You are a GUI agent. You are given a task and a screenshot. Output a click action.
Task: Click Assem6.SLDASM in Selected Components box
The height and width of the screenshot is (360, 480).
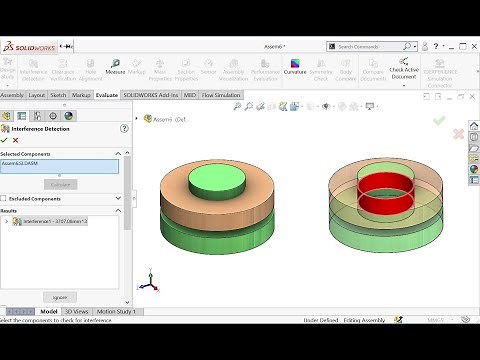click(20, 163)
